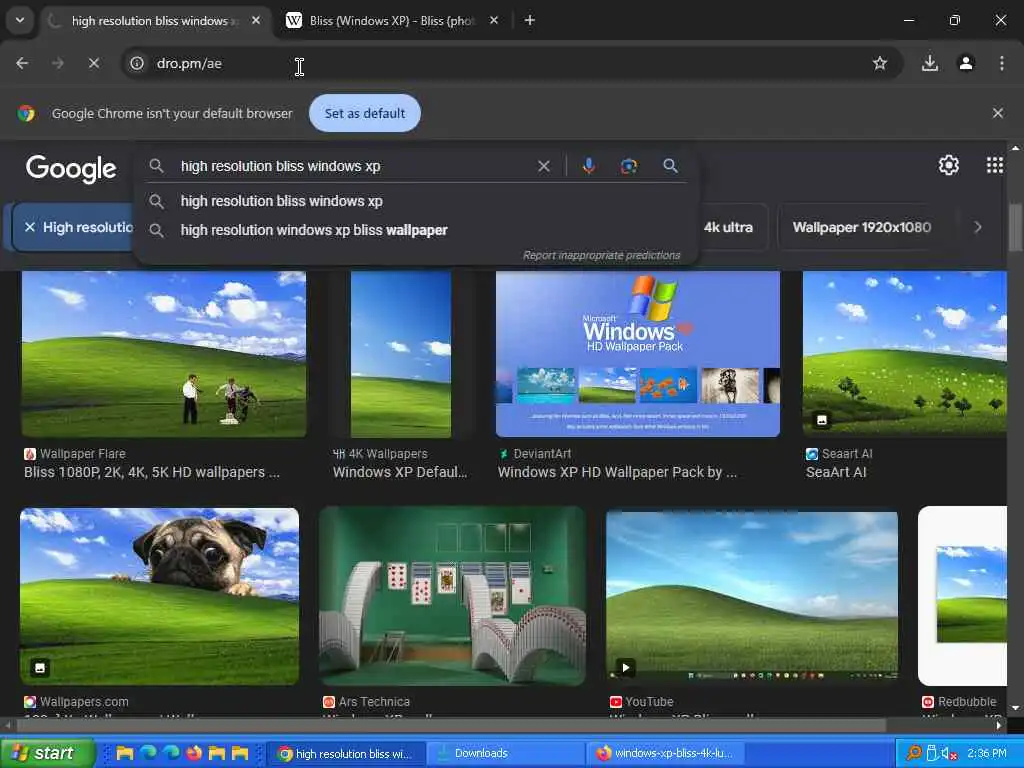Remove the High resolution filter chip
This screenshot has height=768, width=1024.
pos(29,227)
